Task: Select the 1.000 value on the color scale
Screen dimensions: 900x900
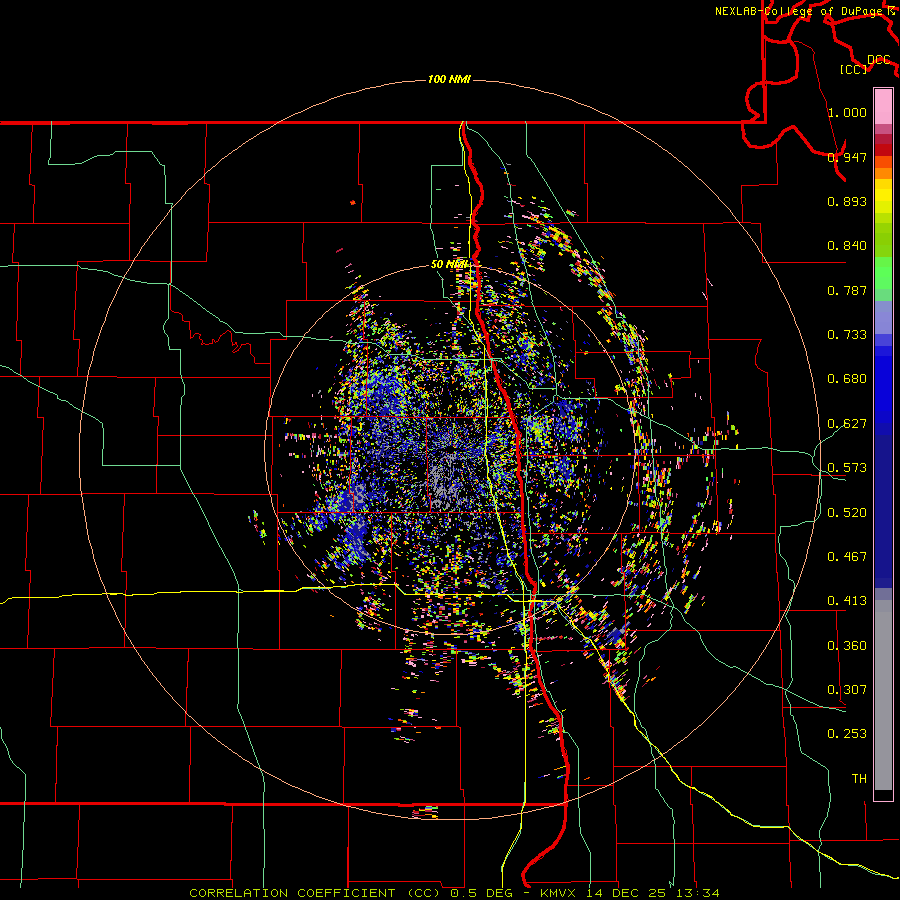Action: point(847,112)
